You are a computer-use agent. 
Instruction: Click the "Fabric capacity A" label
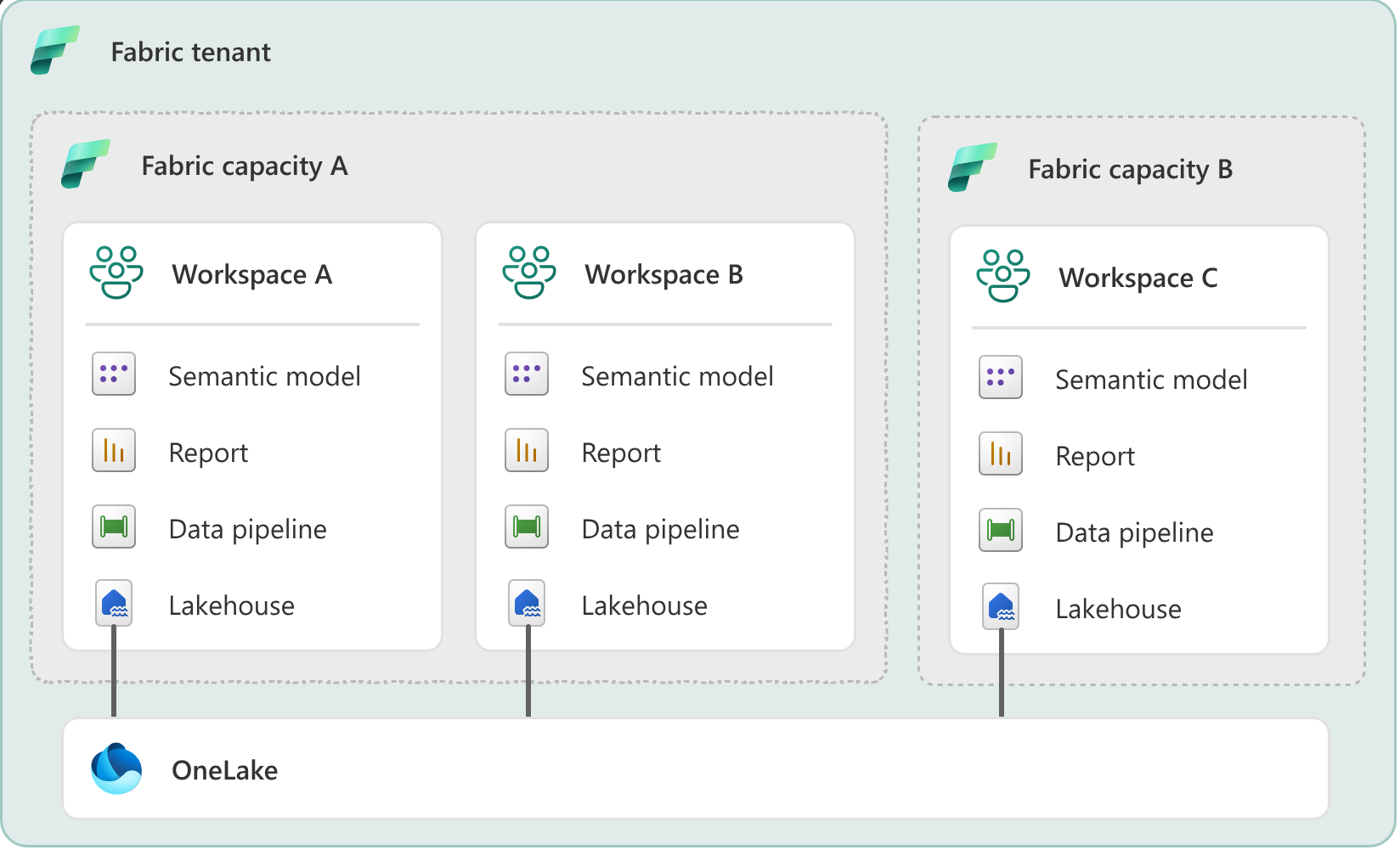coord(245,166)
